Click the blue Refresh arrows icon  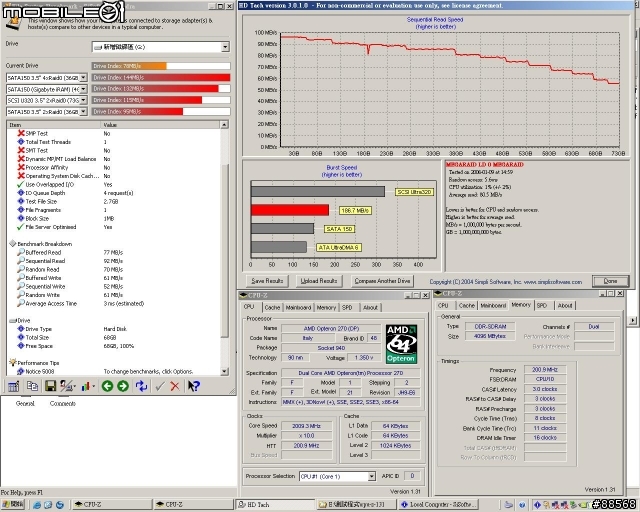pyautogui.click(x=141, y=386)
